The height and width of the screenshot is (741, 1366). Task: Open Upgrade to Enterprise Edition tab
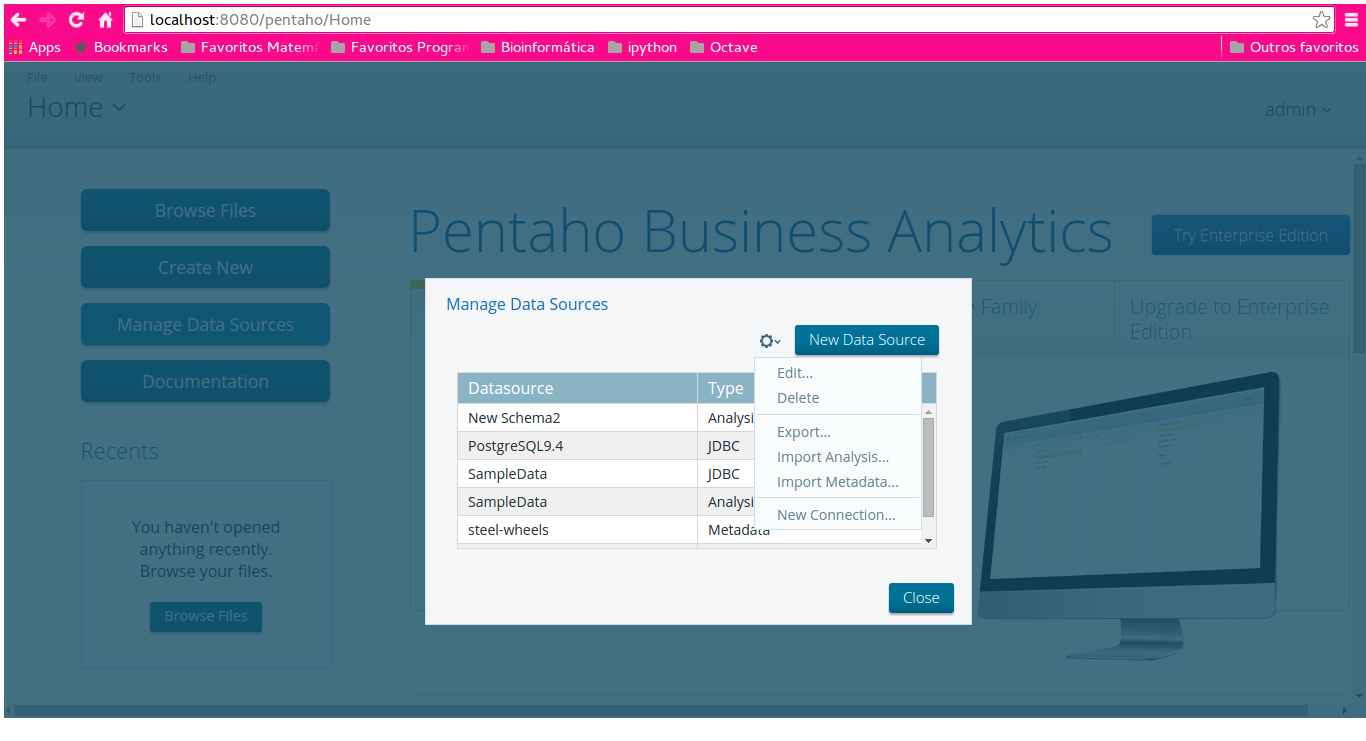(x=1232, y=319)
